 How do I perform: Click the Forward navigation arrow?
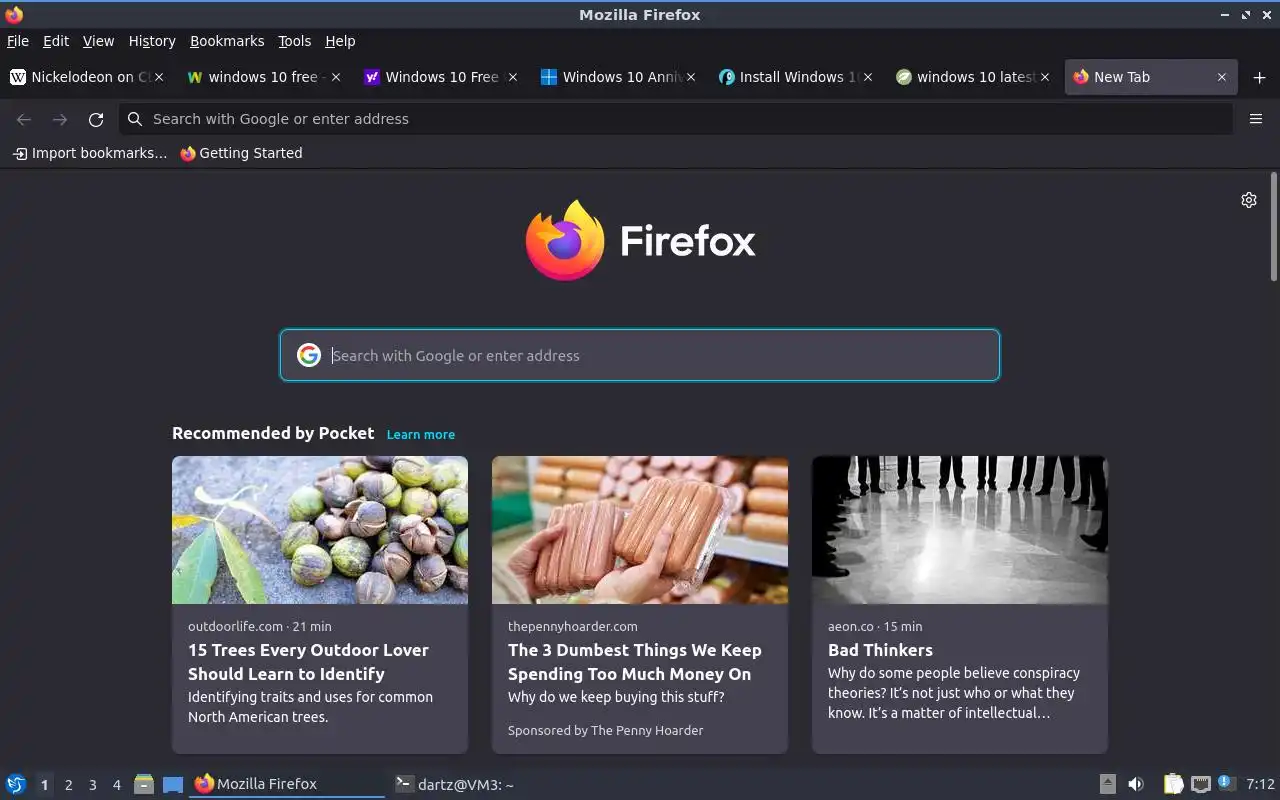(x=60, y=119)
